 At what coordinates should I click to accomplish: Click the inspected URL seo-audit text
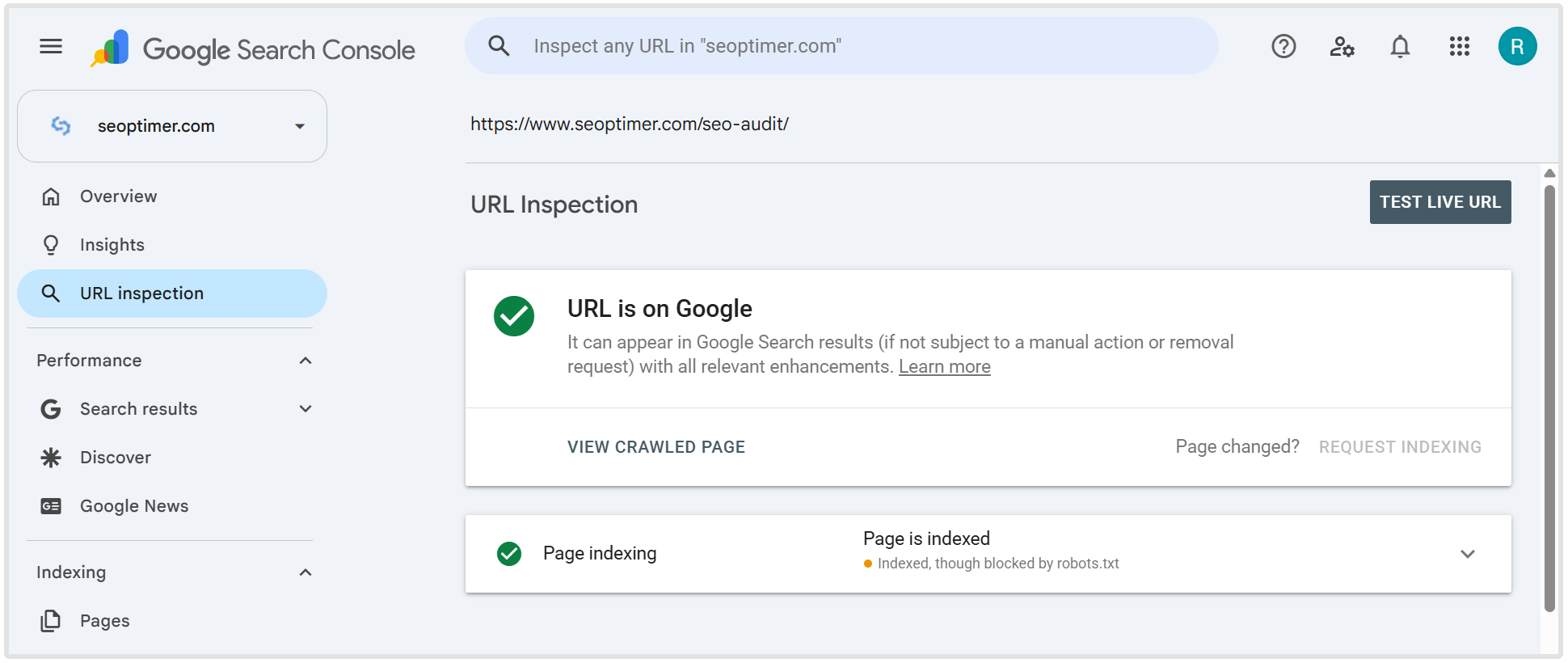tap(630, 124)
